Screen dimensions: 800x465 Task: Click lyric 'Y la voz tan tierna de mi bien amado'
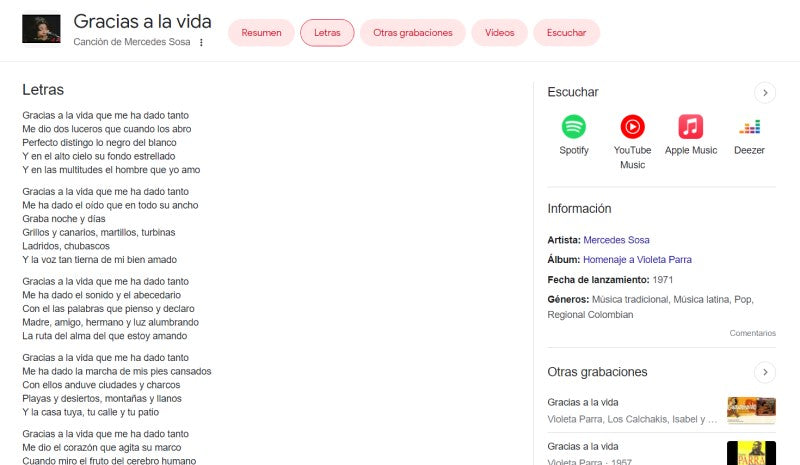[99, 260]
